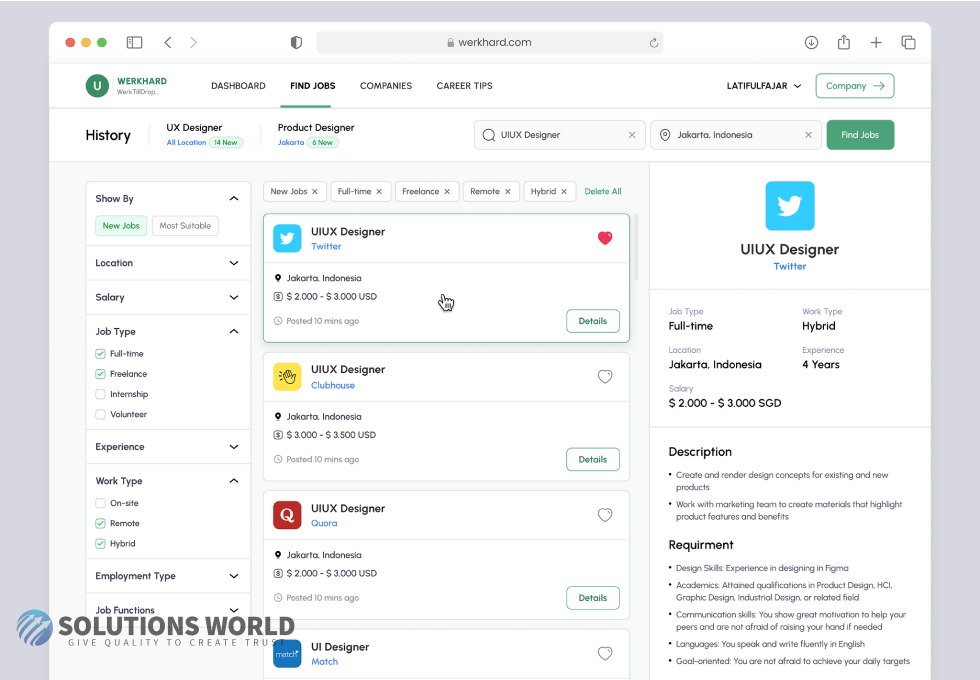
Task: Open the Dashboard nav tab
Action: (238, 86)
